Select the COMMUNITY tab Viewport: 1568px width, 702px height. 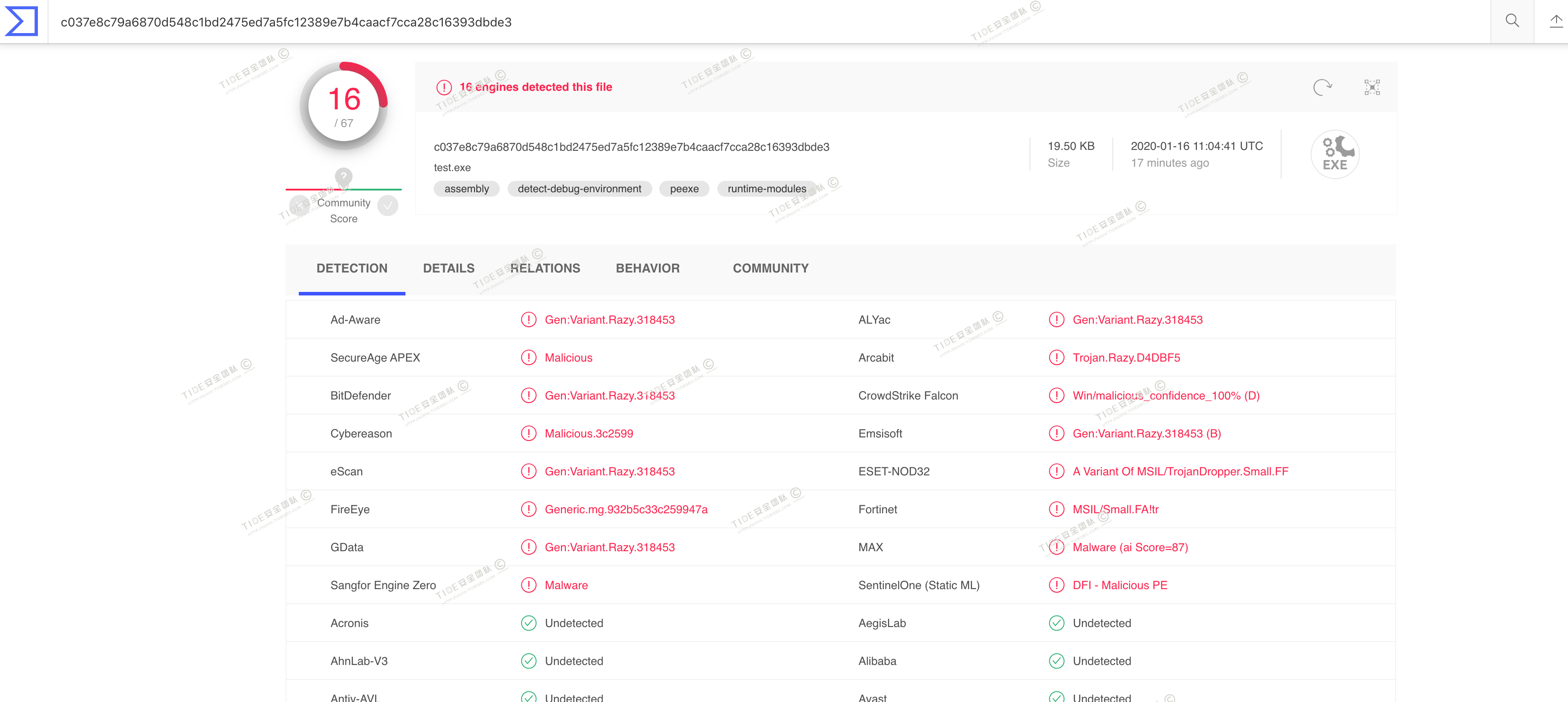(x=770, y=269)
